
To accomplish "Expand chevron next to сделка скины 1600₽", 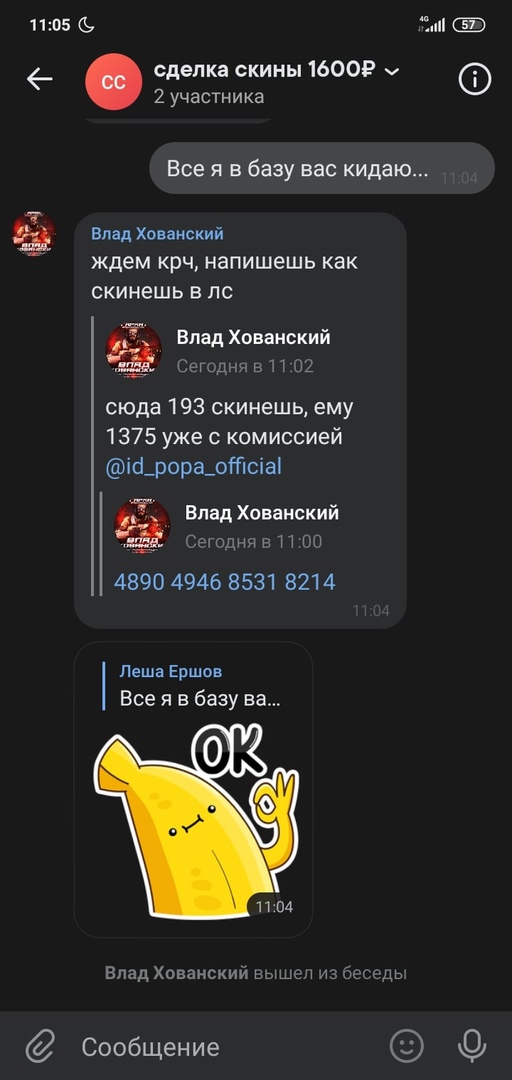I will click(x=392, y=71).
